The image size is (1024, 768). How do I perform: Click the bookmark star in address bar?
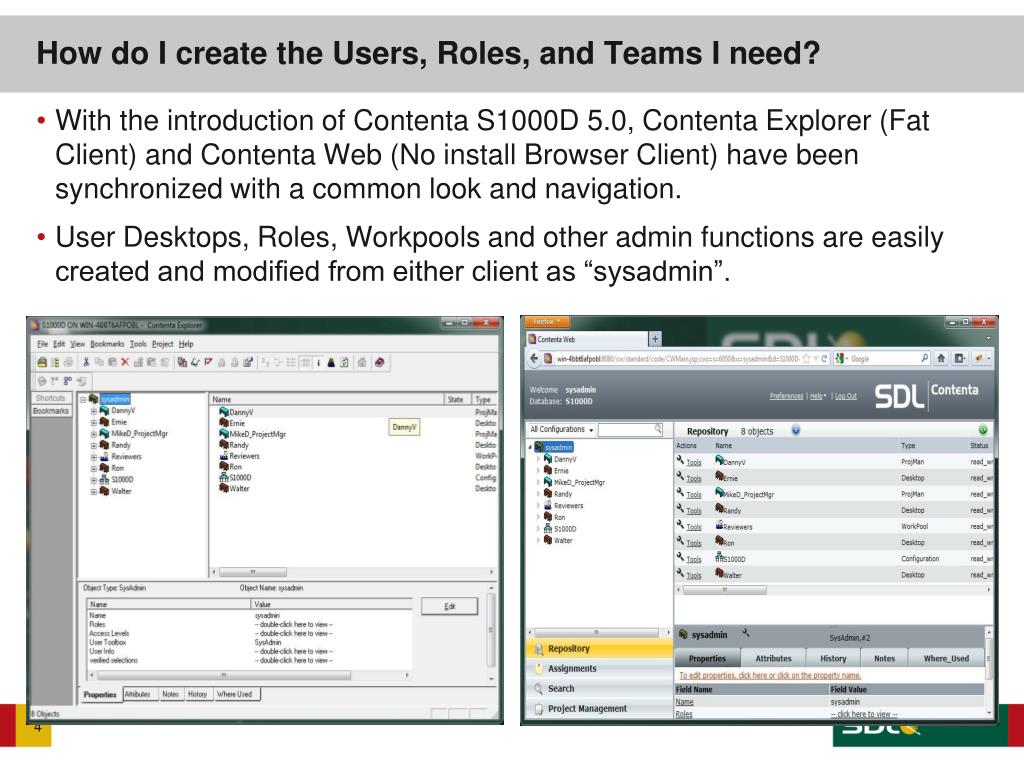pos(807,359)
